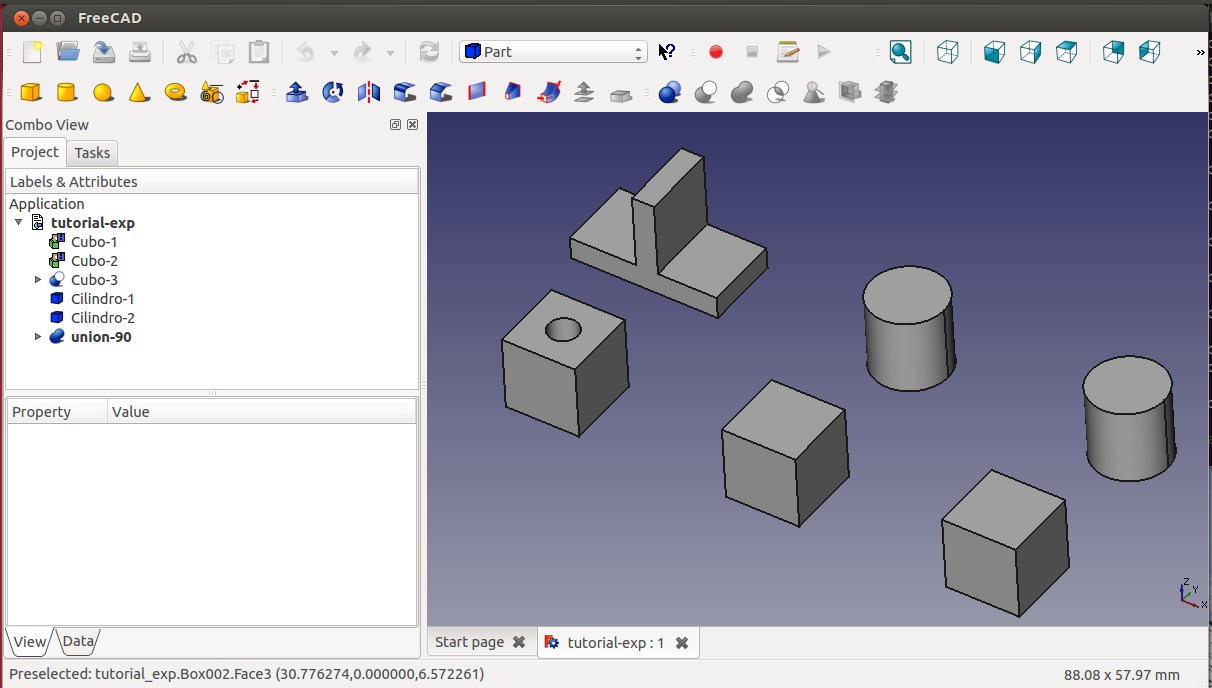1212x688 pixels.
Task: Show hidden toolbar items via overflow chevron
Action: click(1200, 52)
